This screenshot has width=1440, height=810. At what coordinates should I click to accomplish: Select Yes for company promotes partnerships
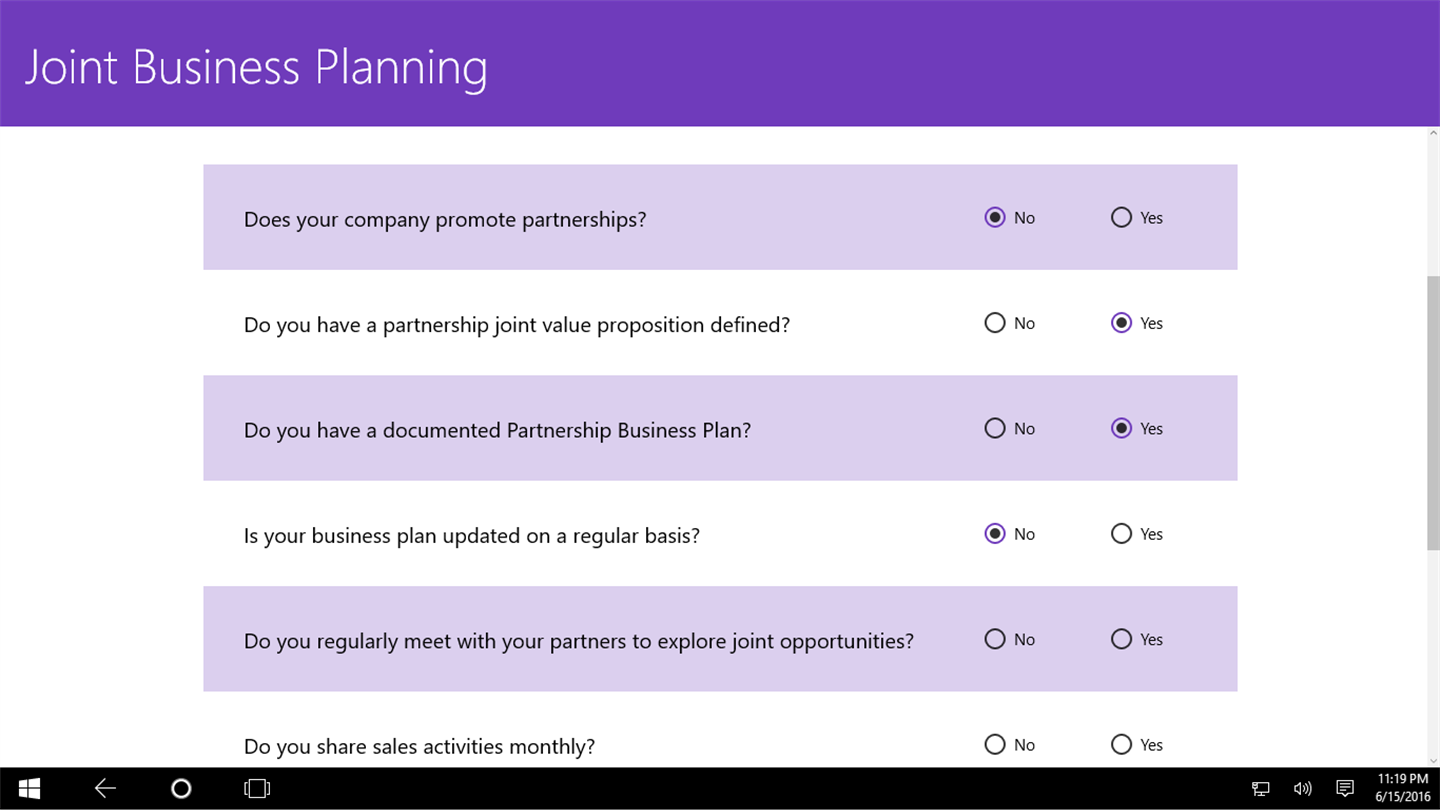(x=1121, y=218)
